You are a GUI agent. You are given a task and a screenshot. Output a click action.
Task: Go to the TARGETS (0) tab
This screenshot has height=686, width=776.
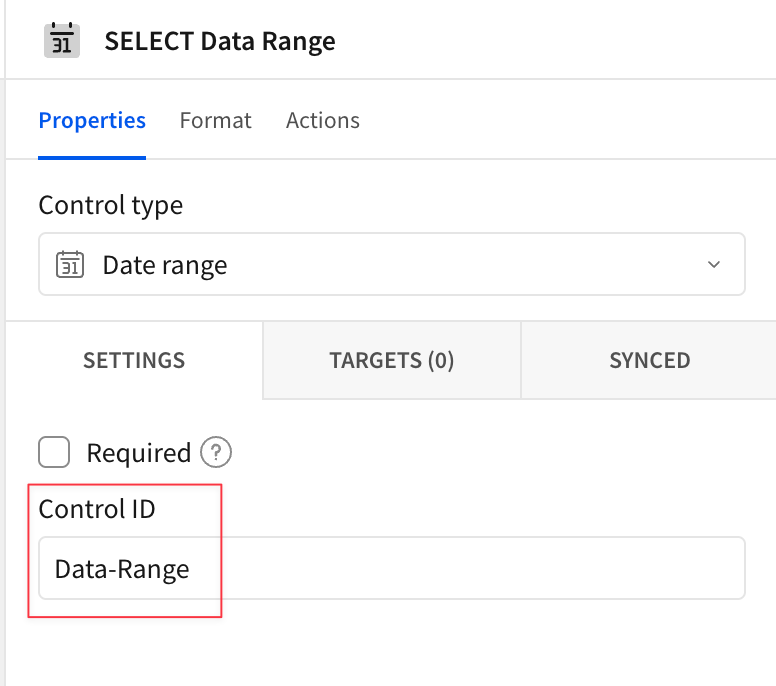pos(391,360)
